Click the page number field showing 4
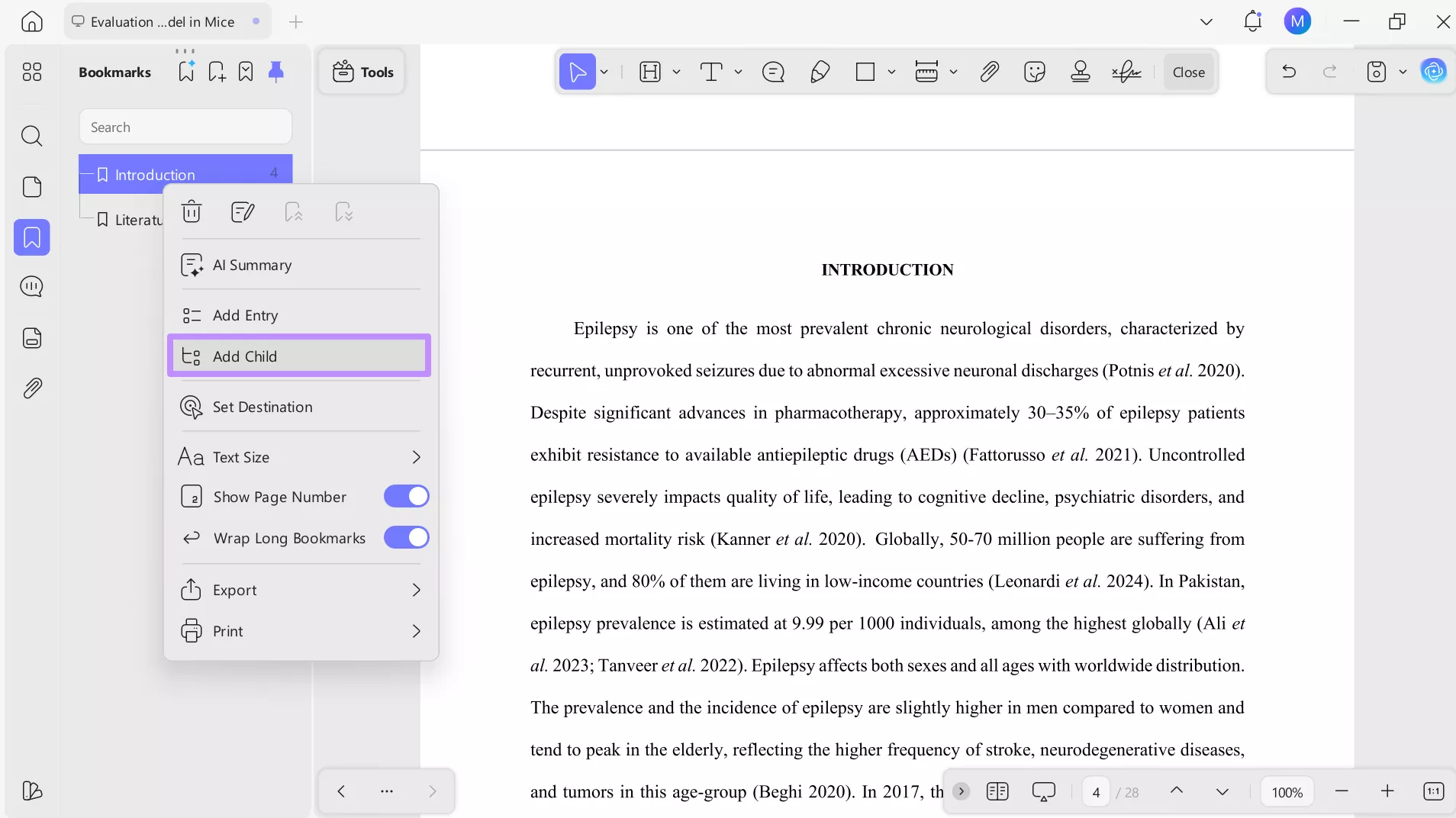 click(x=1096, y=792)
